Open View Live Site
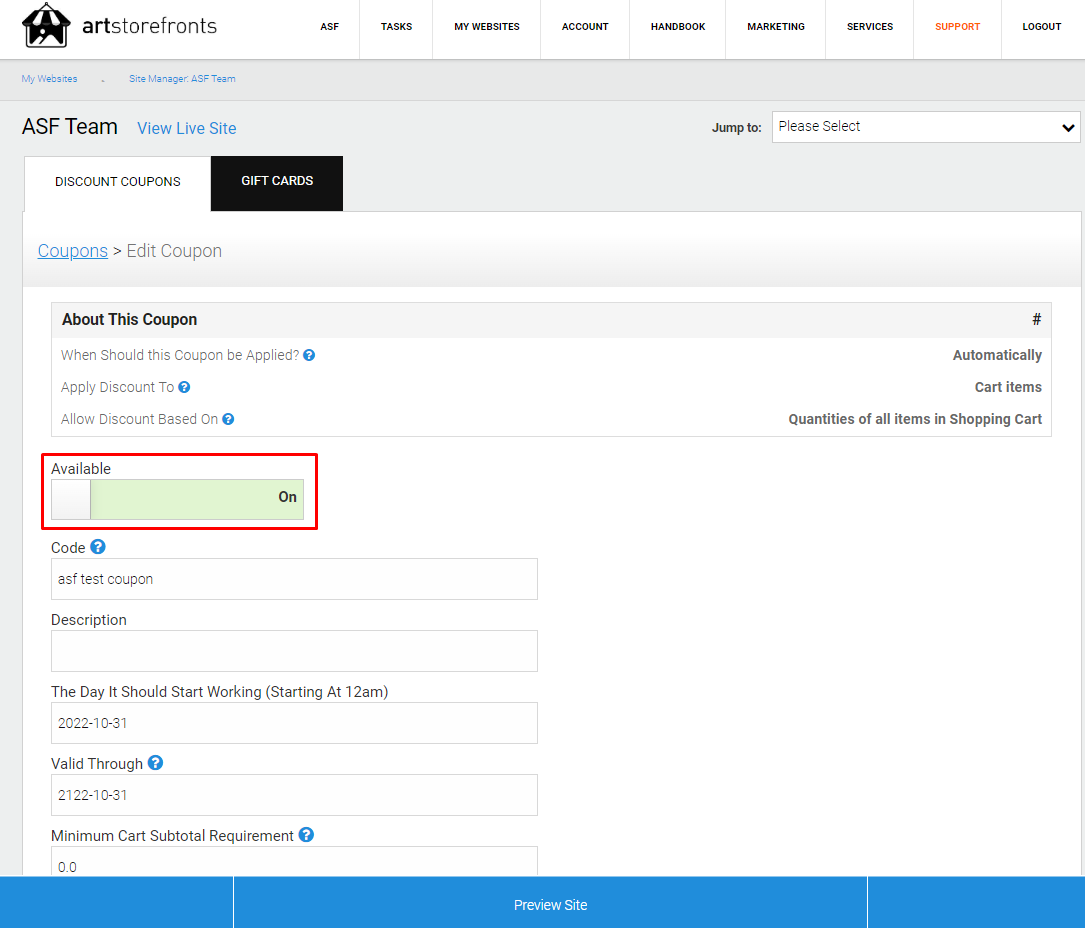This screenshot has height=928, width=1085. point(186,128)
